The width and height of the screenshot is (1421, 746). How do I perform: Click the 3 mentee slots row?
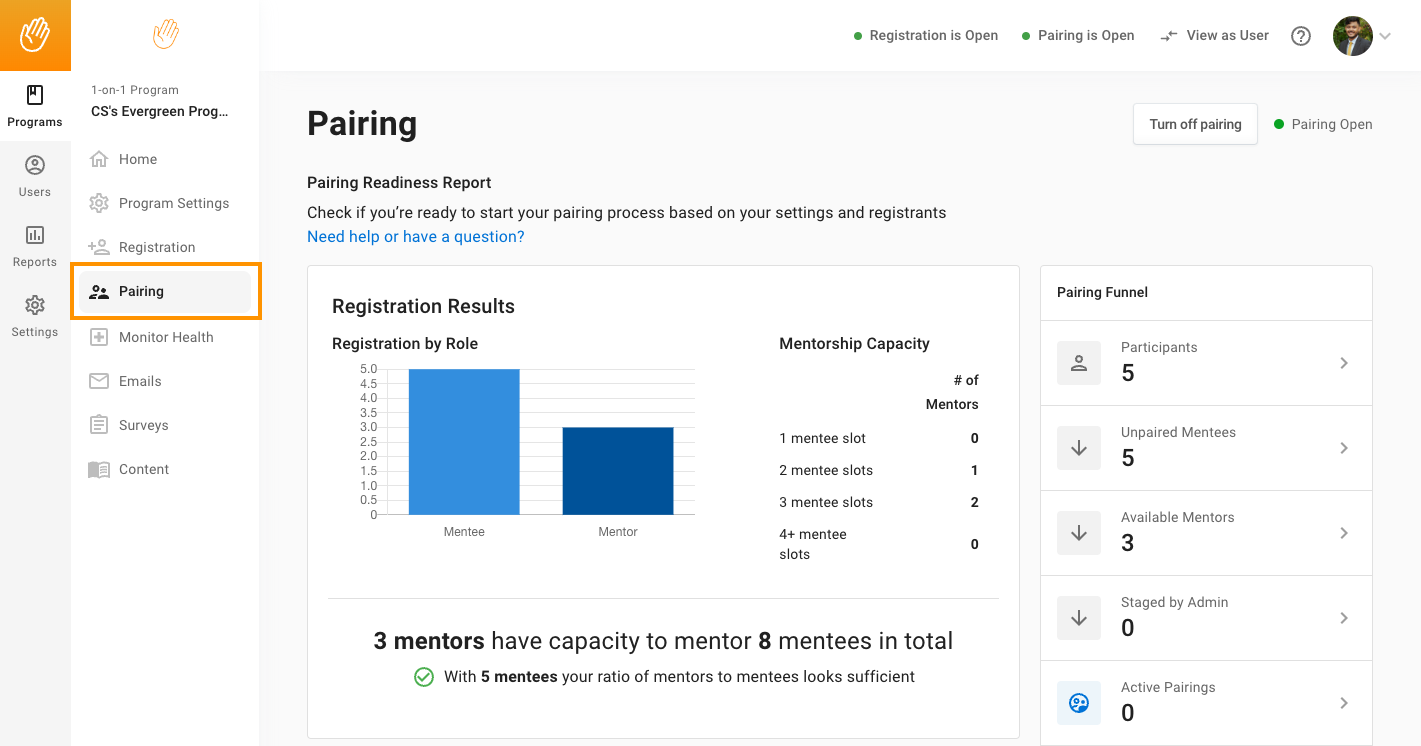[x=879, y=502]
